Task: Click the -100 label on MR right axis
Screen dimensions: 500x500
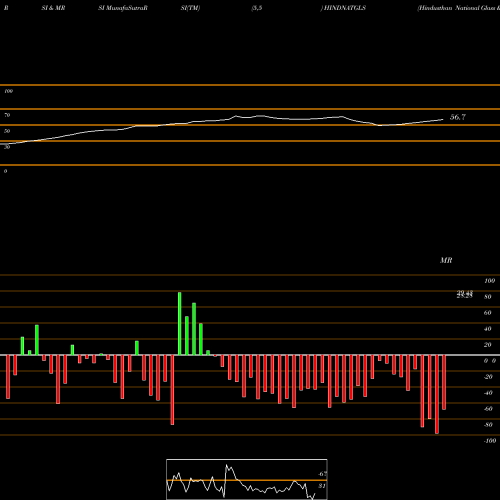Action: click(489, 441)
